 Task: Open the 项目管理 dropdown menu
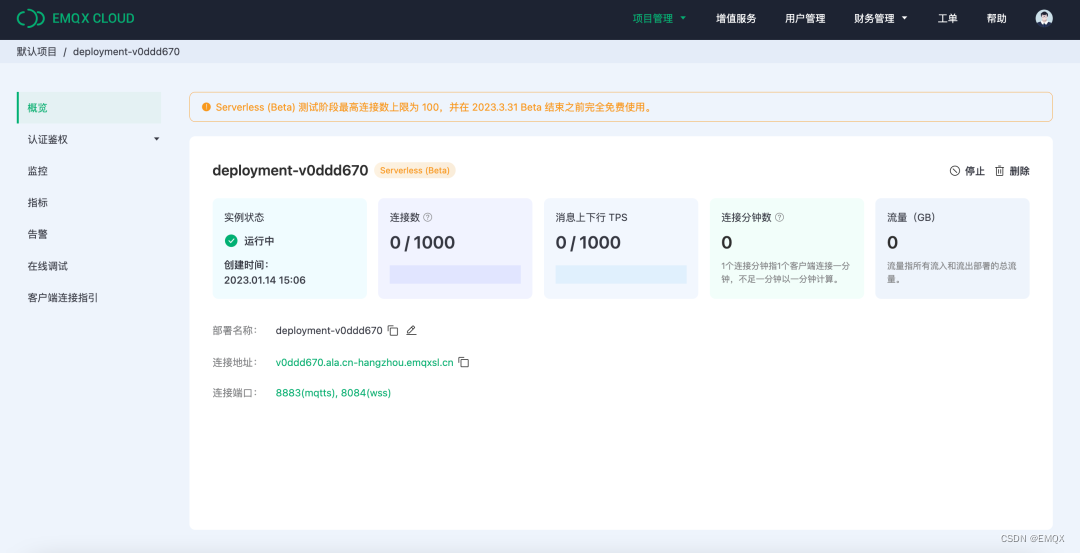660,19
